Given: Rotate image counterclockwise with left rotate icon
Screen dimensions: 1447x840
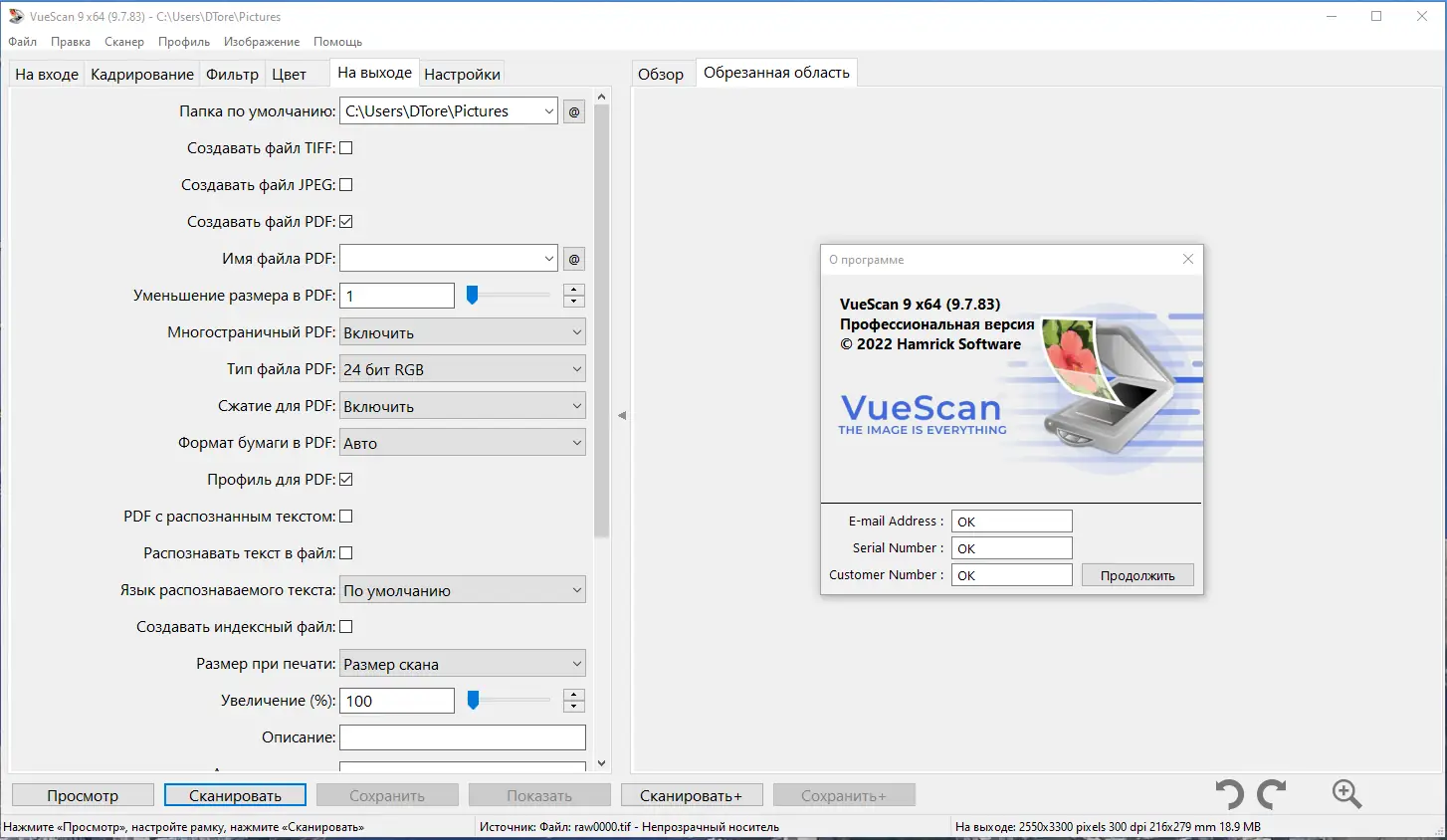Looking at the screenshot, I should (x=1230, y=794).
